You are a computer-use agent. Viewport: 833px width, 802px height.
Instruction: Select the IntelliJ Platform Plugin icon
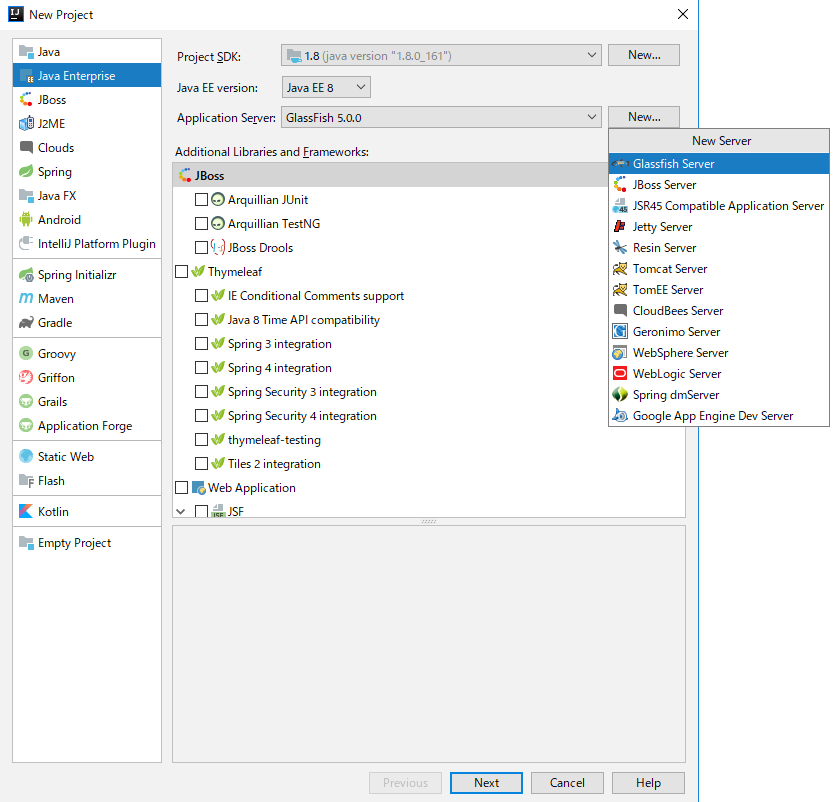point(26,243)
